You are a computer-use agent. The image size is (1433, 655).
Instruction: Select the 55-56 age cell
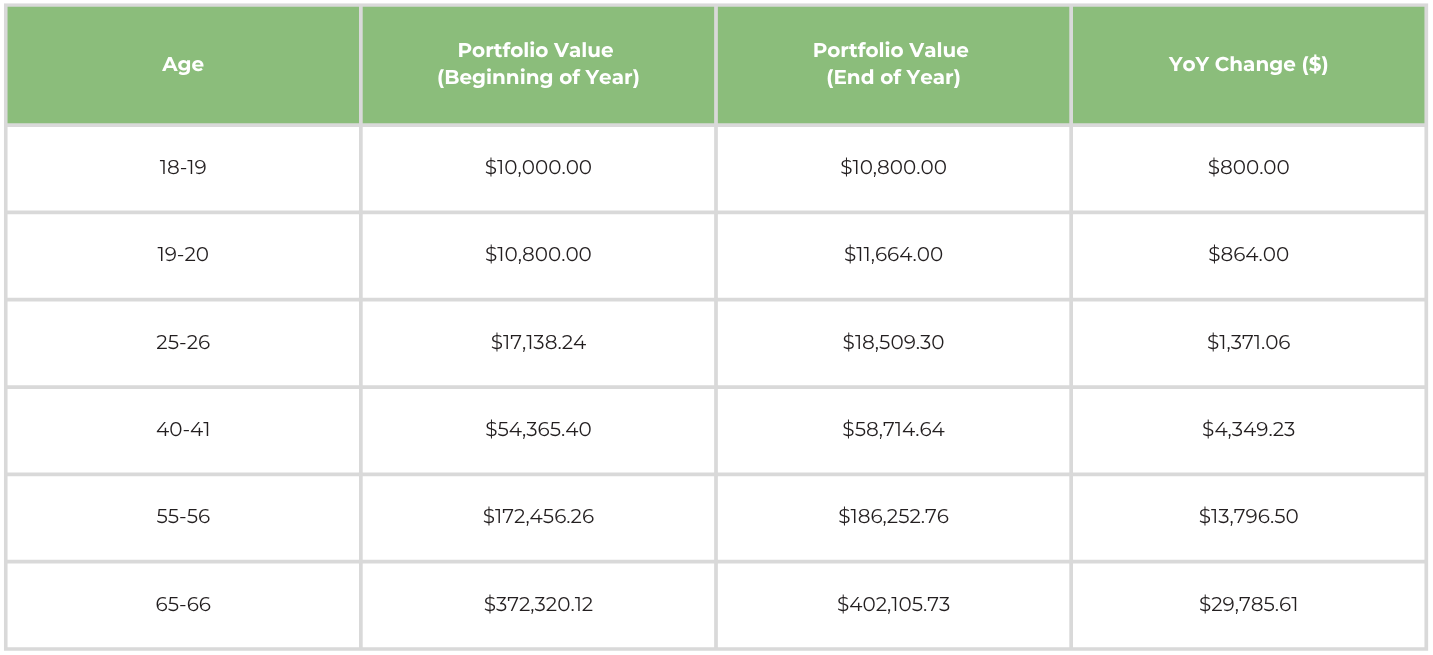183,517
